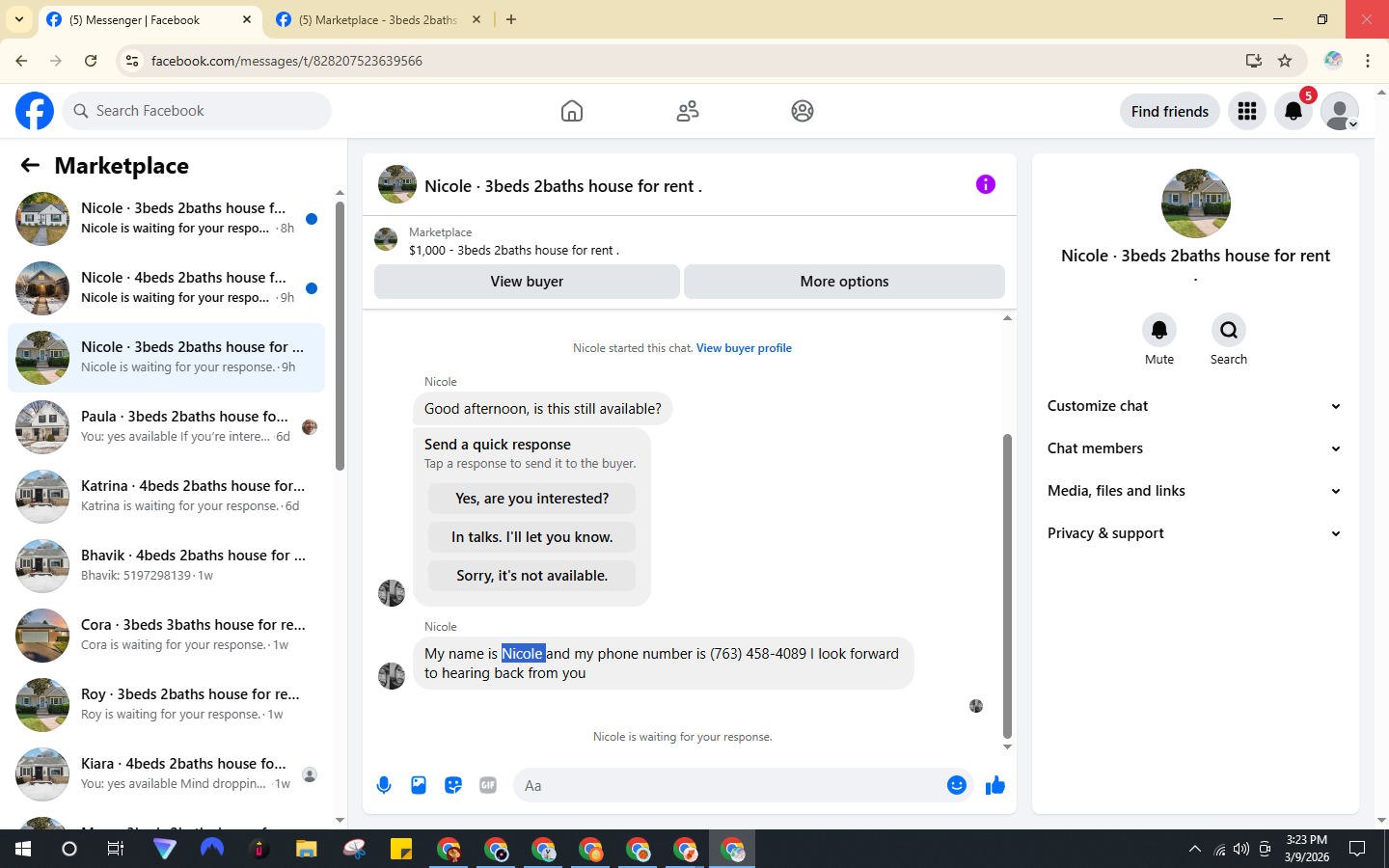View site information icon in address bar
The height and width of the screenshot is (868, 1389).
click(x=132, y=61)
